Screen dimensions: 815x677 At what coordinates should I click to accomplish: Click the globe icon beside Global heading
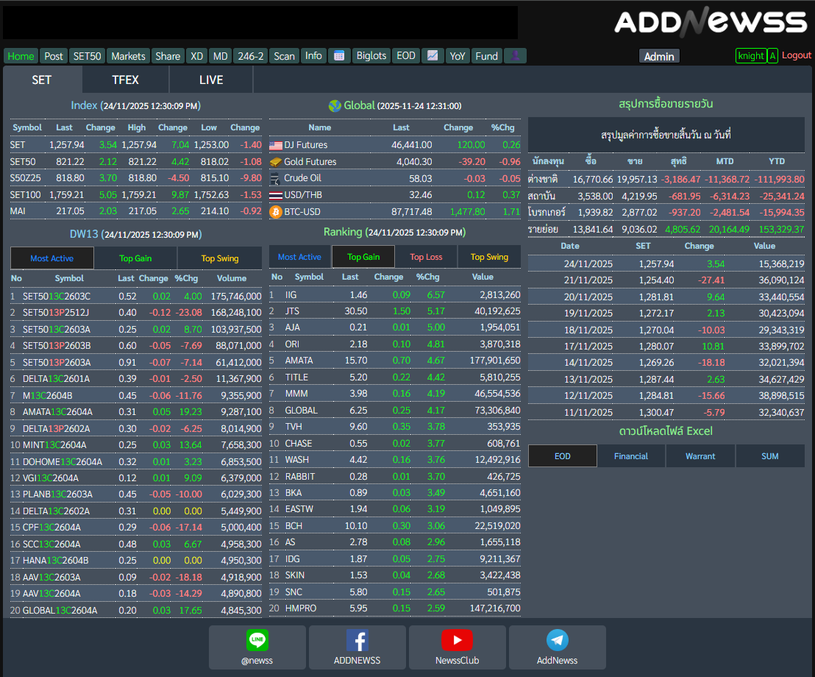click(x=334, y=106)
